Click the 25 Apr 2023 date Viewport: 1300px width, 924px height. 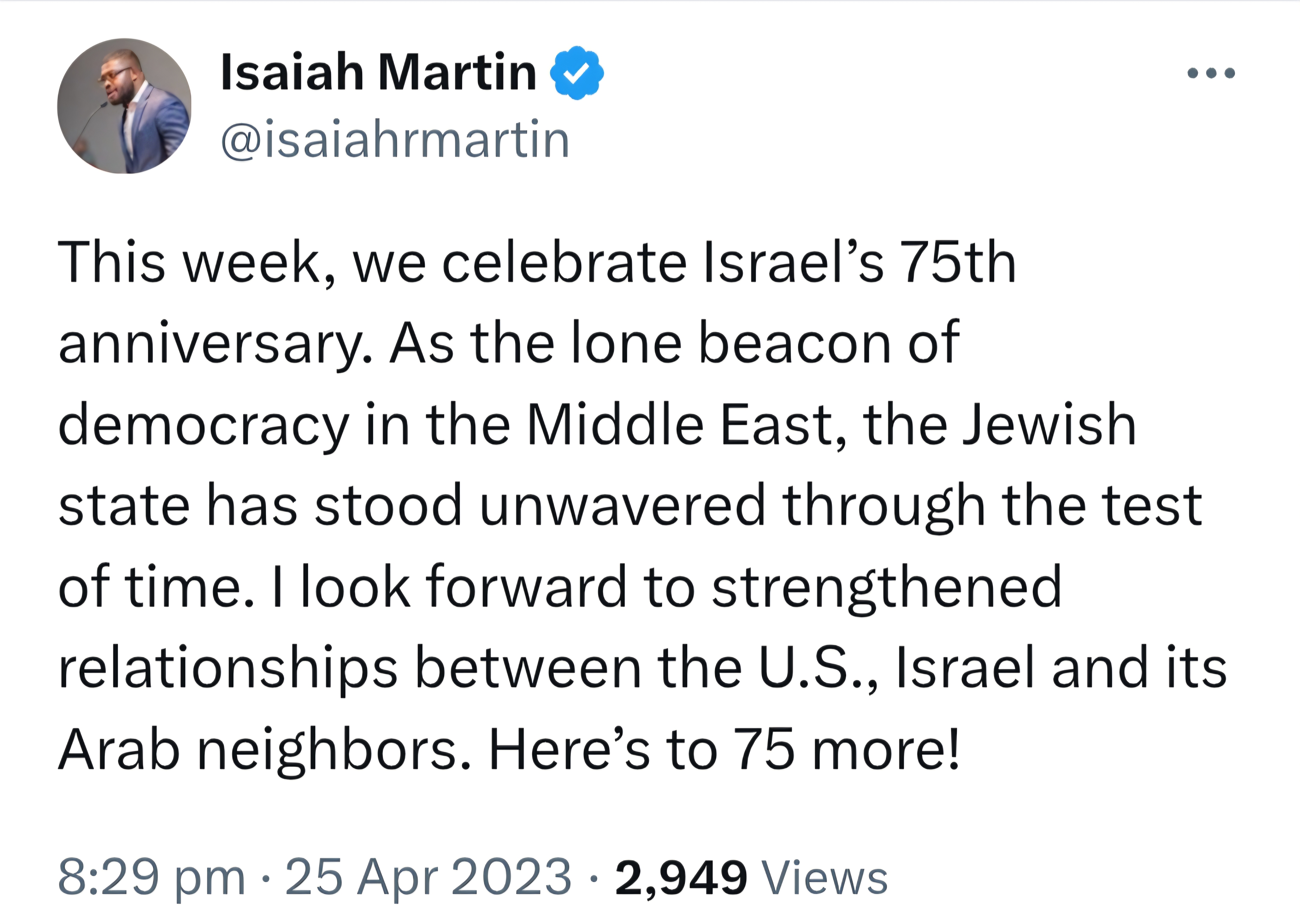[428, 876]
